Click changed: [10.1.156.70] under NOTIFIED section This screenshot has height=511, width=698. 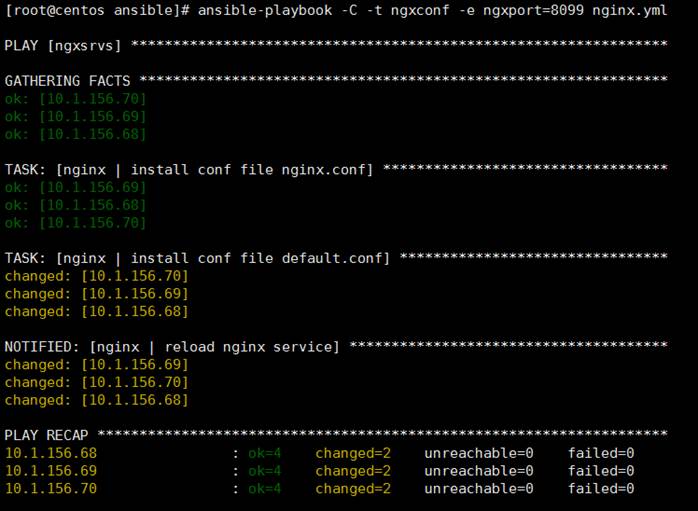[97, 382]
